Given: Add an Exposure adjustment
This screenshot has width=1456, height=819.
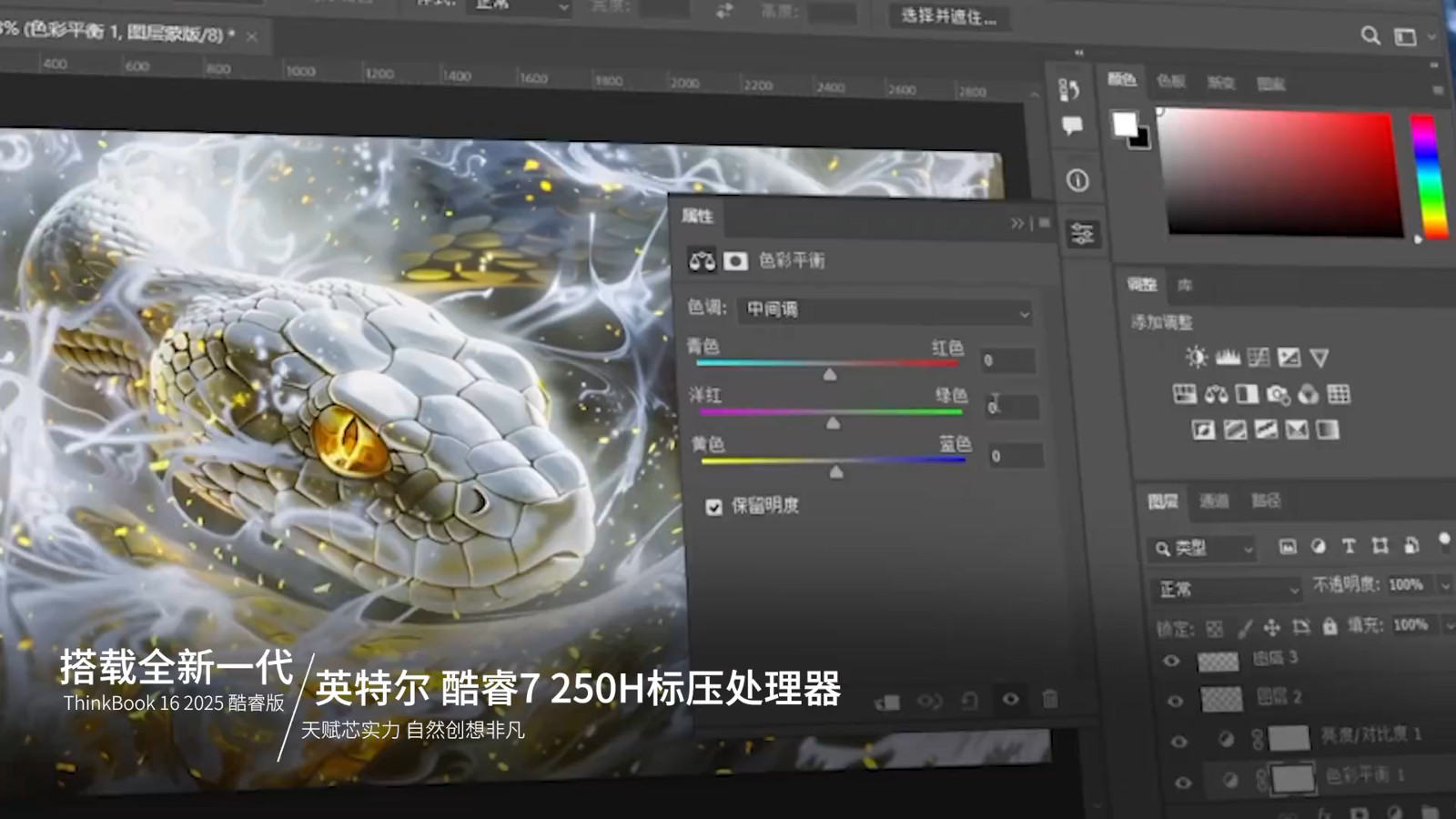Looking at the screenshot, I should click(1289, 357).
